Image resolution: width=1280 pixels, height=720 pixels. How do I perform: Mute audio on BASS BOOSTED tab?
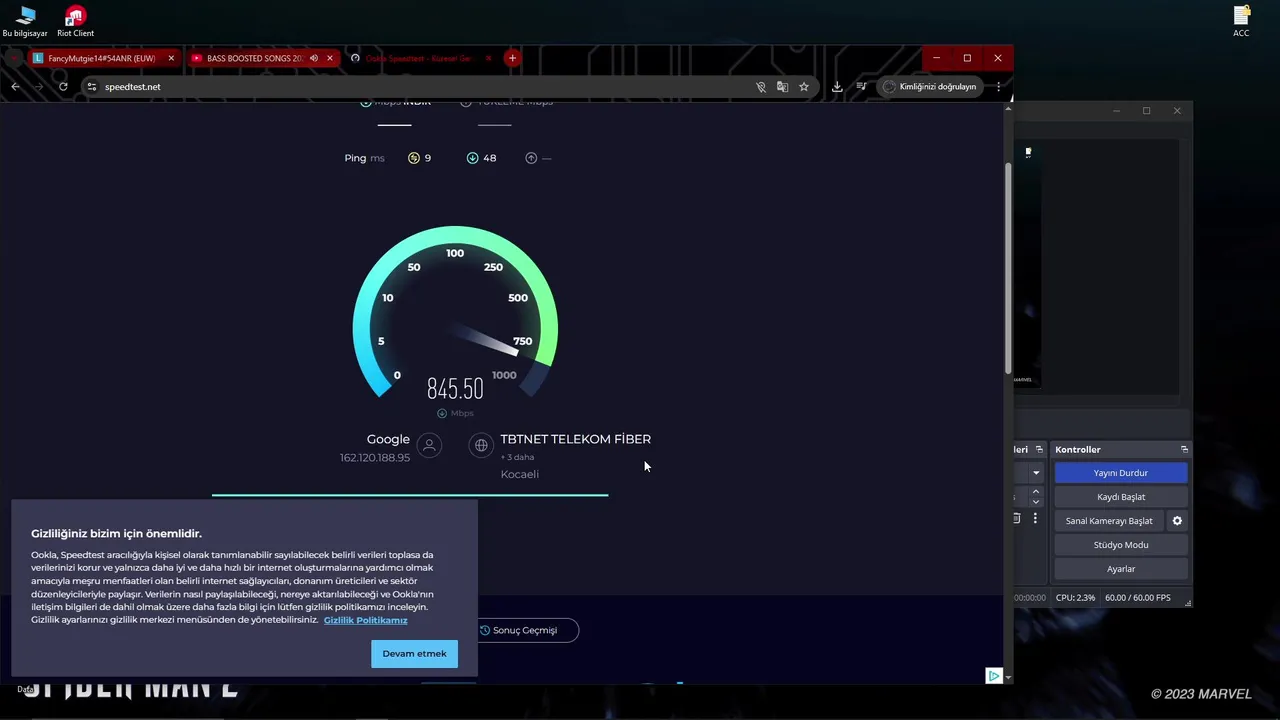click(314, 58)
